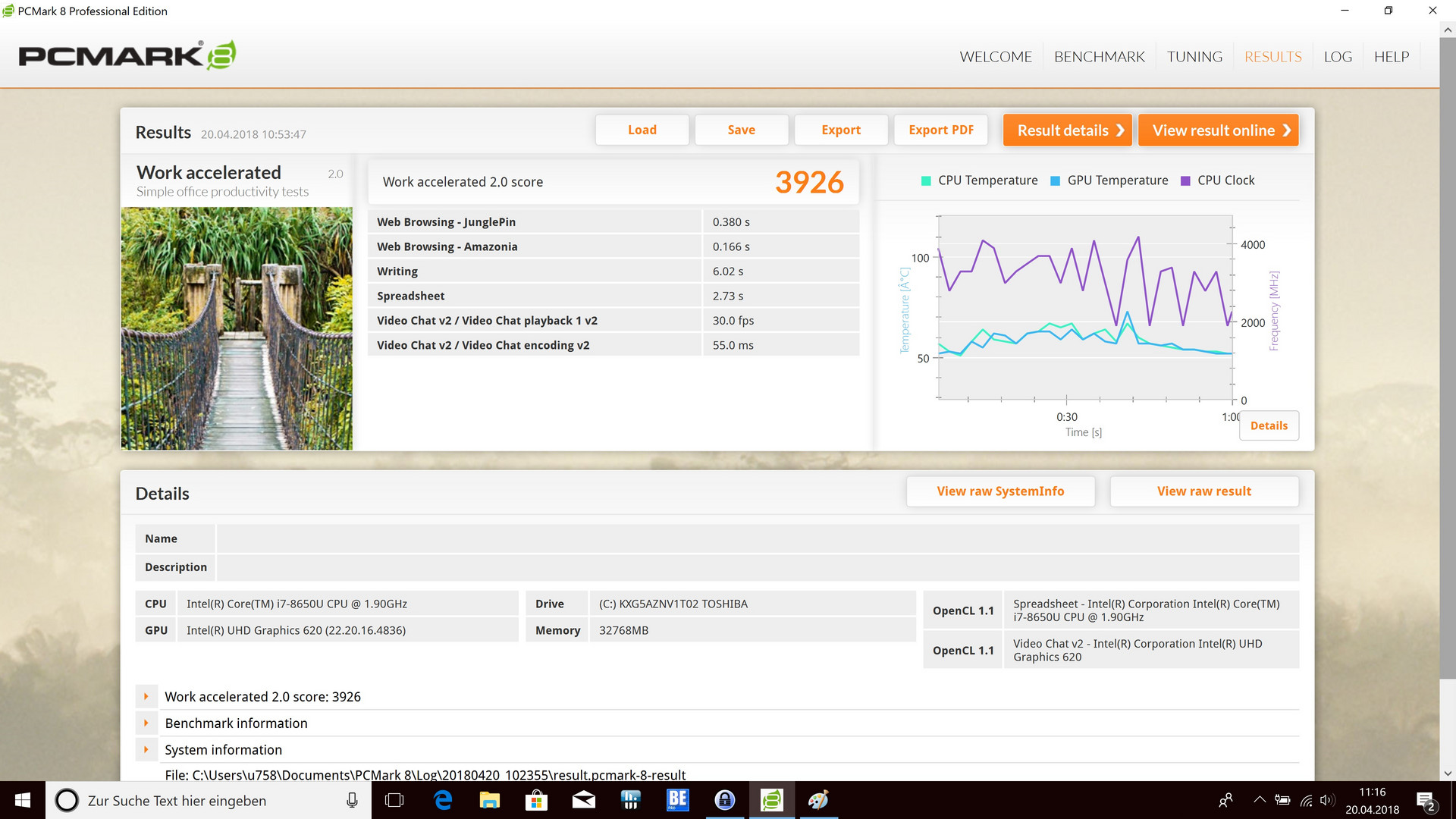Click the PCMark 8 taskbar icon
Image resolution: width=1456 pixels, height=819 pixels.
point(771,800)
